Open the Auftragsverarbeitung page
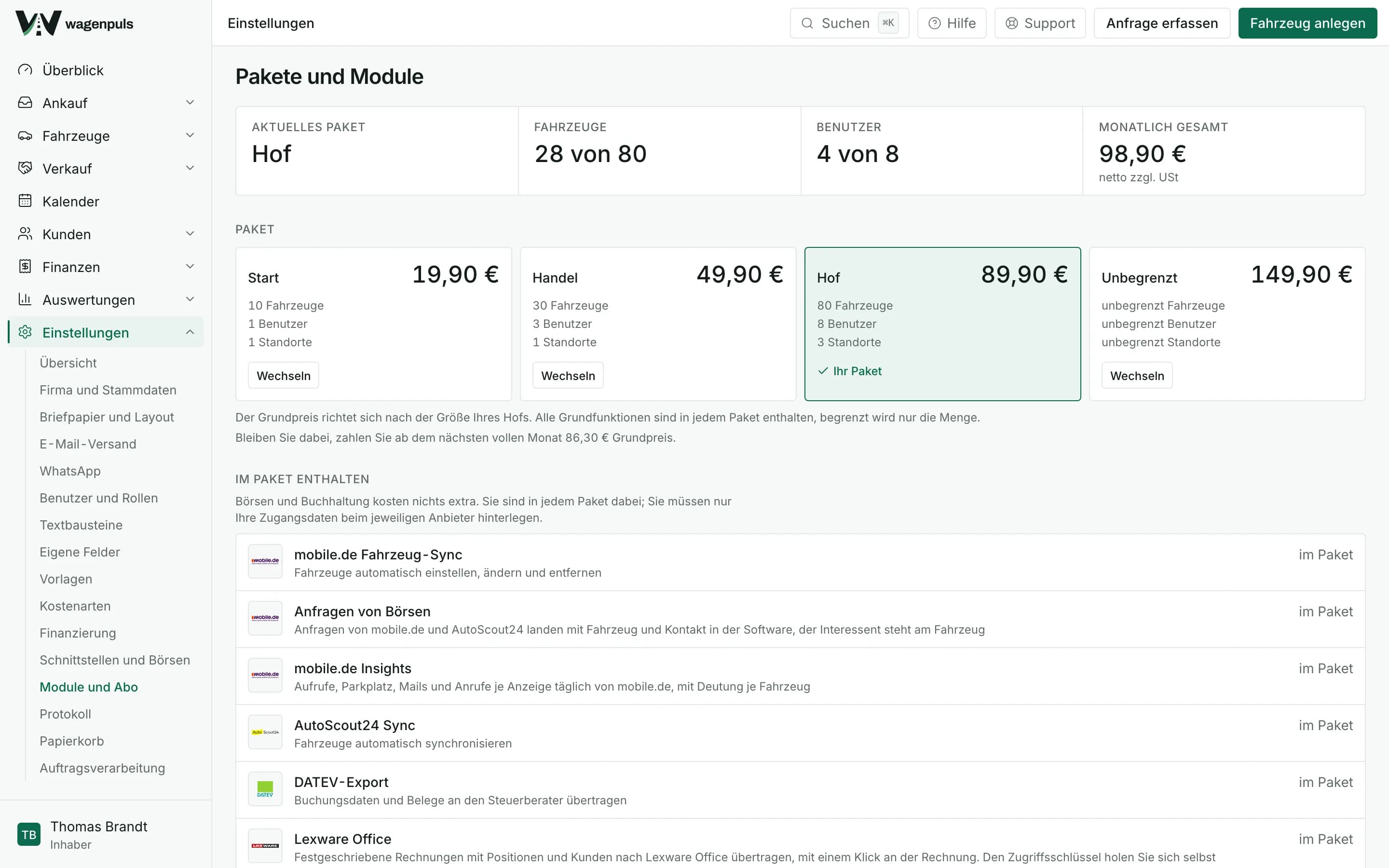This screenshot has height=868, width=1389. pyautogui.click(x=102, y=768)
